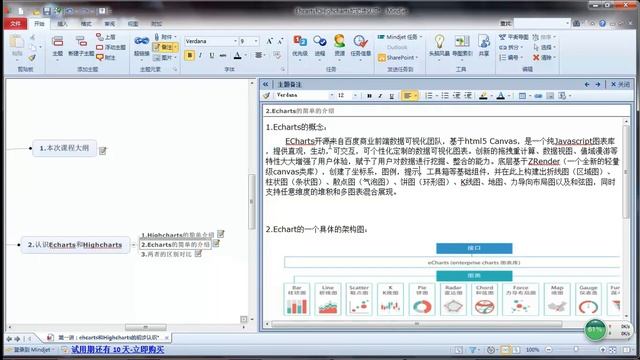
Task: Click the Balance Map (平衡导图) icon
Action: click(x=513, y=37)
